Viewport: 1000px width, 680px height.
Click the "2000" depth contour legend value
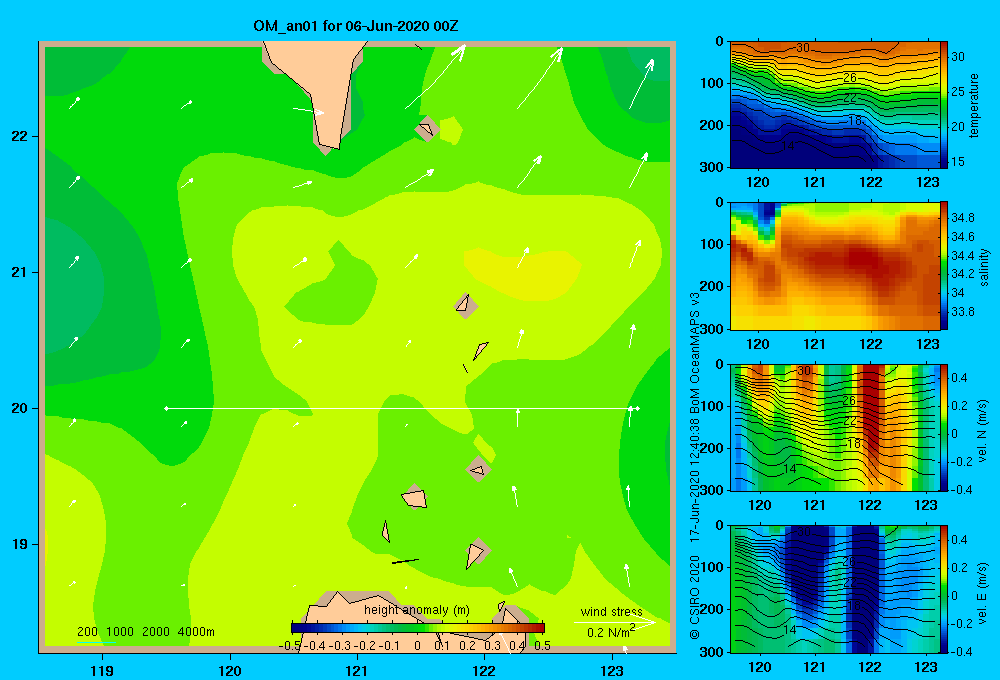coord(156,632)
